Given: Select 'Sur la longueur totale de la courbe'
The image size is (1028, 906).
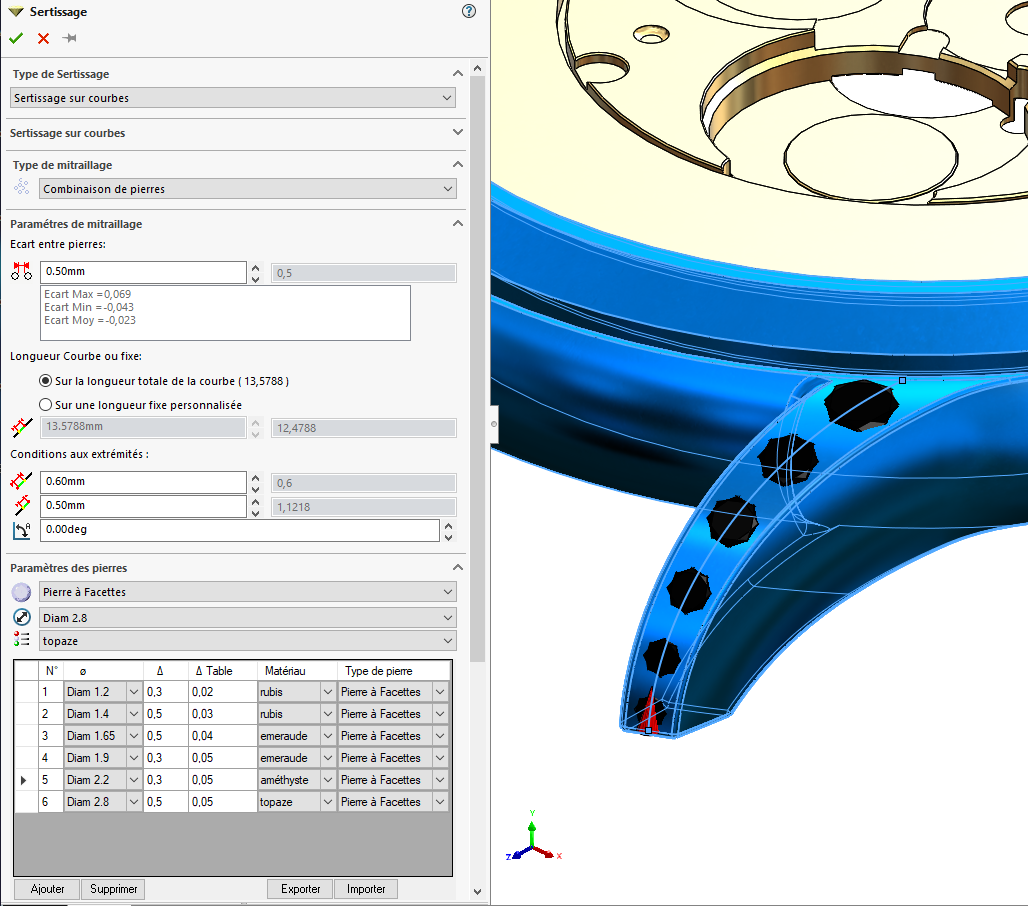Looking at the screenshot, I should tap(45, 381).
